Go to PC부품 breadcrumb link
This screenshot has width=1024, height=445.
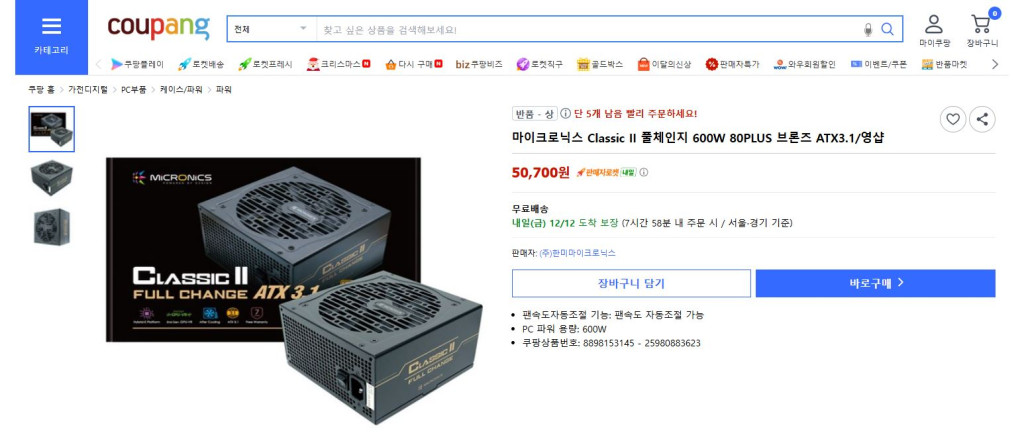pyautogui.click(x=134, y=90)
